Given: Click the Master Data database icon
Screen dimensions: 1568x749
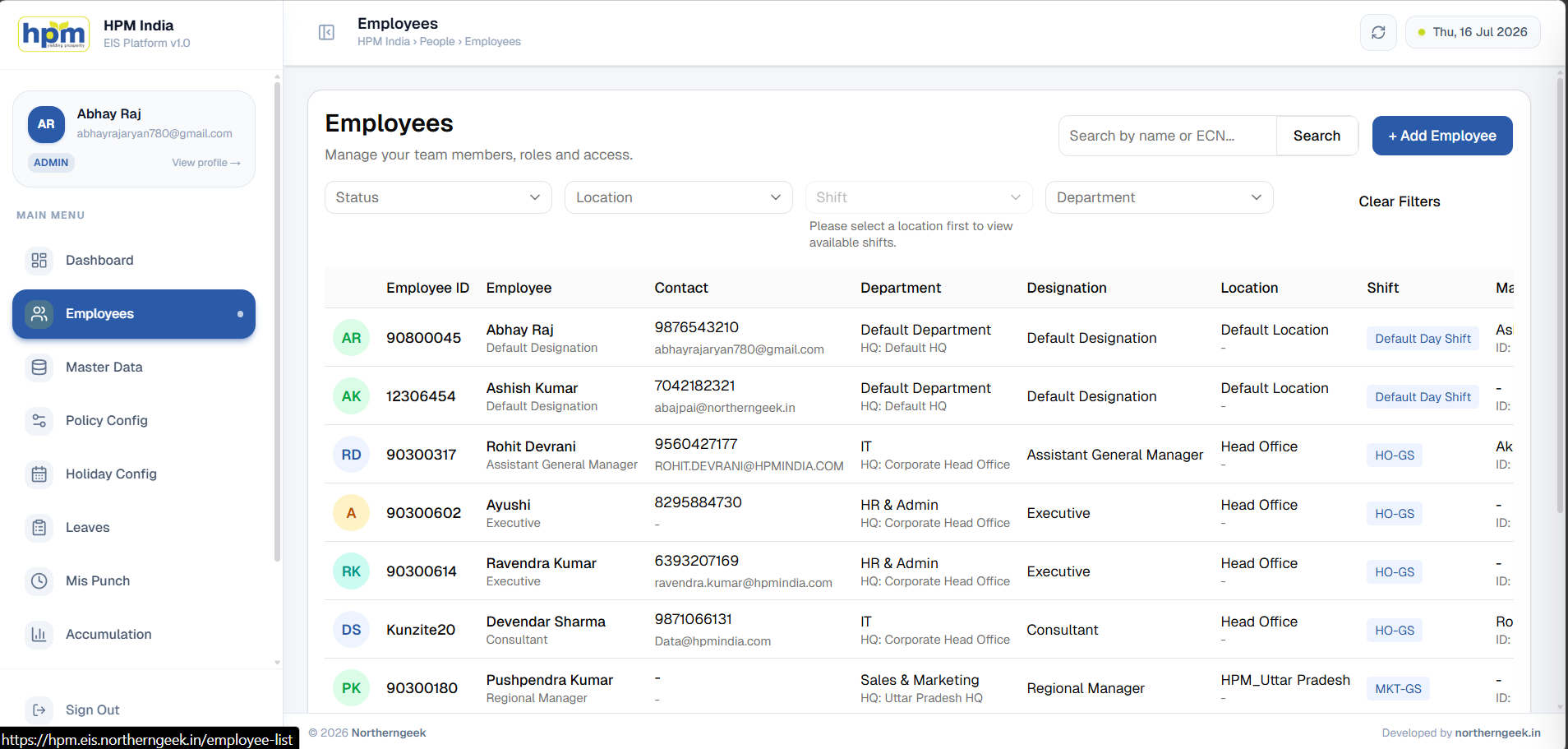Looking at the screenshot, I should coord(39,368).
